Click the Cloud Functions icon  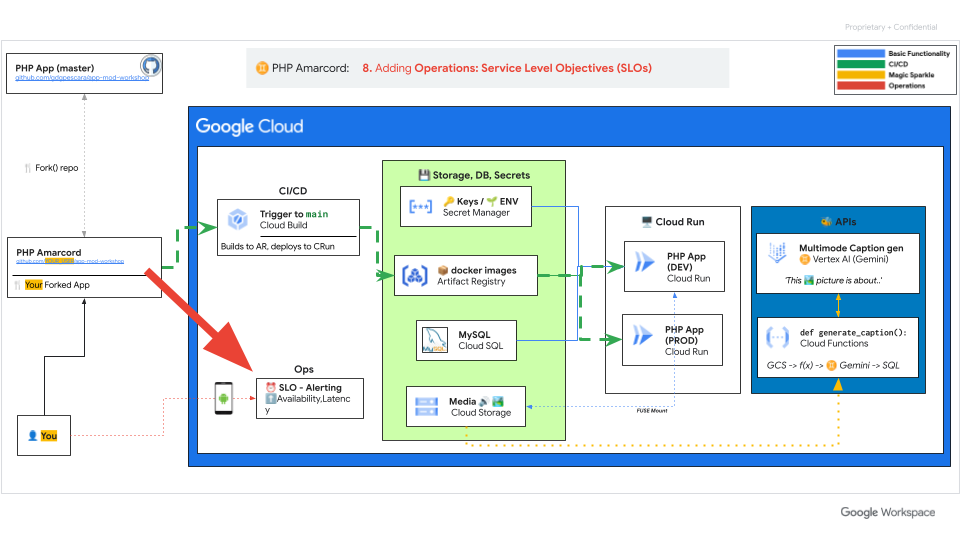click(776, 339)
